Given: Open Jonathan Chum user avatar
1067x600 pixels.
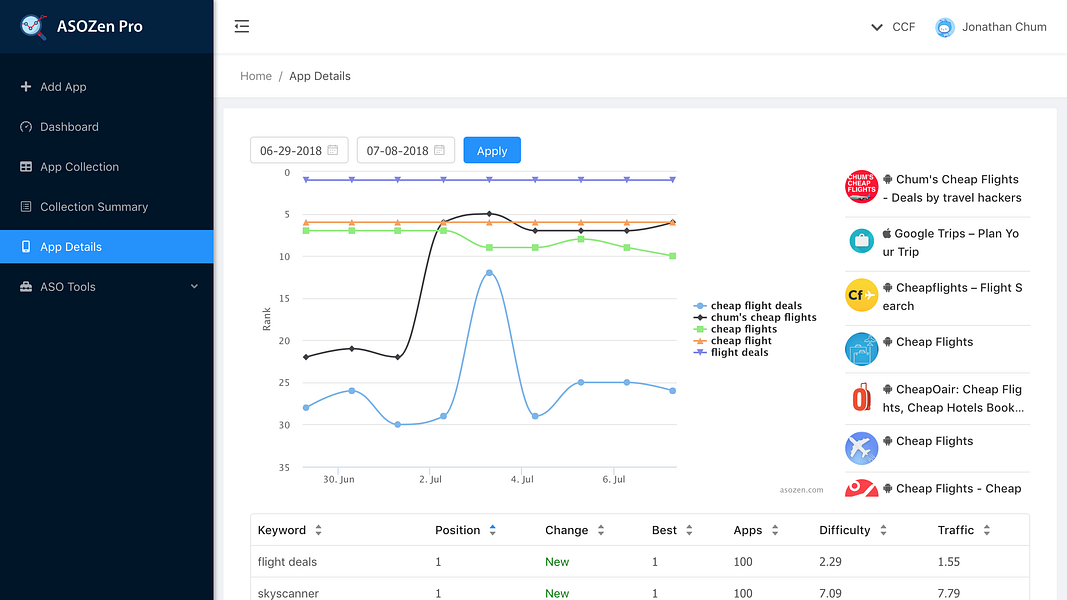Looking at the screenshot, I should pos(945,27).
